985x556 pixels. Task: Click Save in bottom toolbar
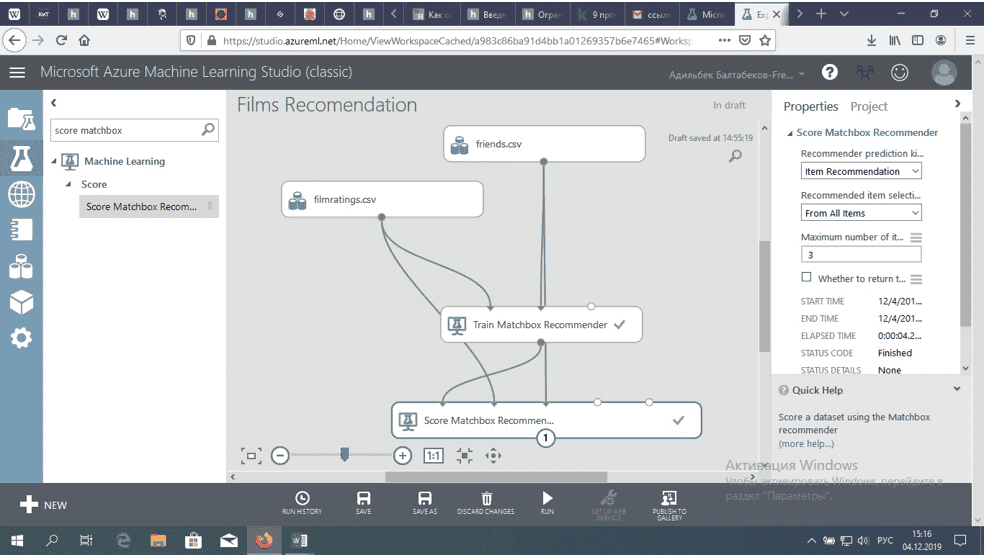[363, 503]
